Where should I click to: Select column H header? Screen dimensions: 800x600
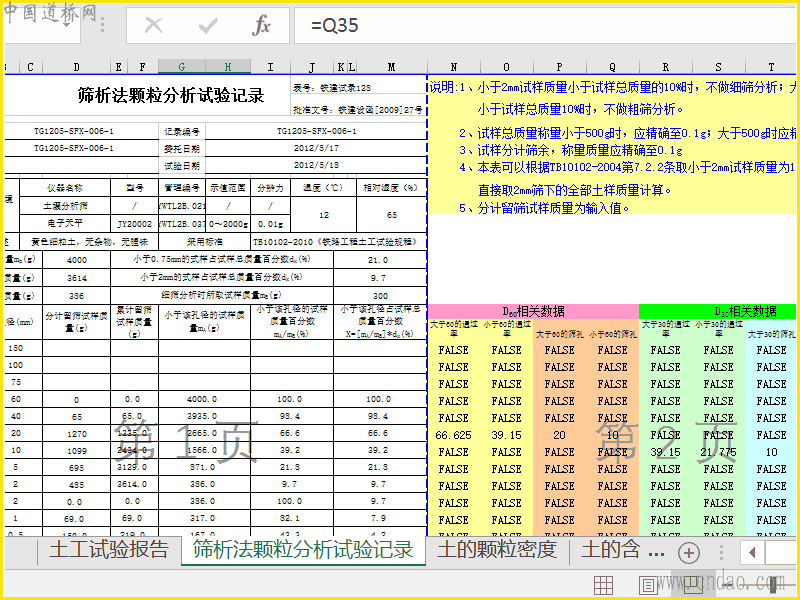[228, 67]
